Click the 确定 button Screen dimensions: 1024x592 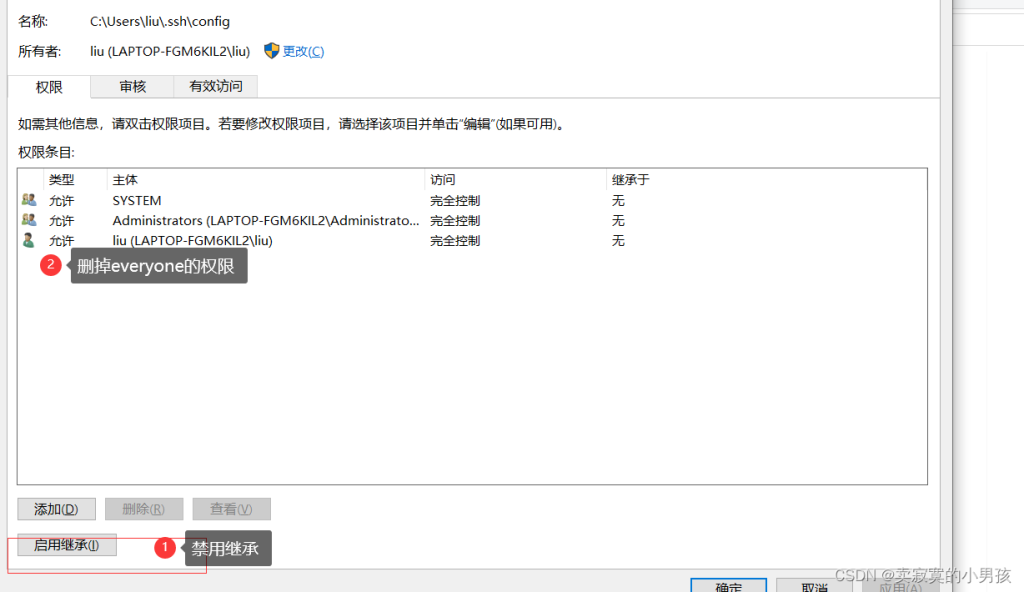click(x=728, y=585)
